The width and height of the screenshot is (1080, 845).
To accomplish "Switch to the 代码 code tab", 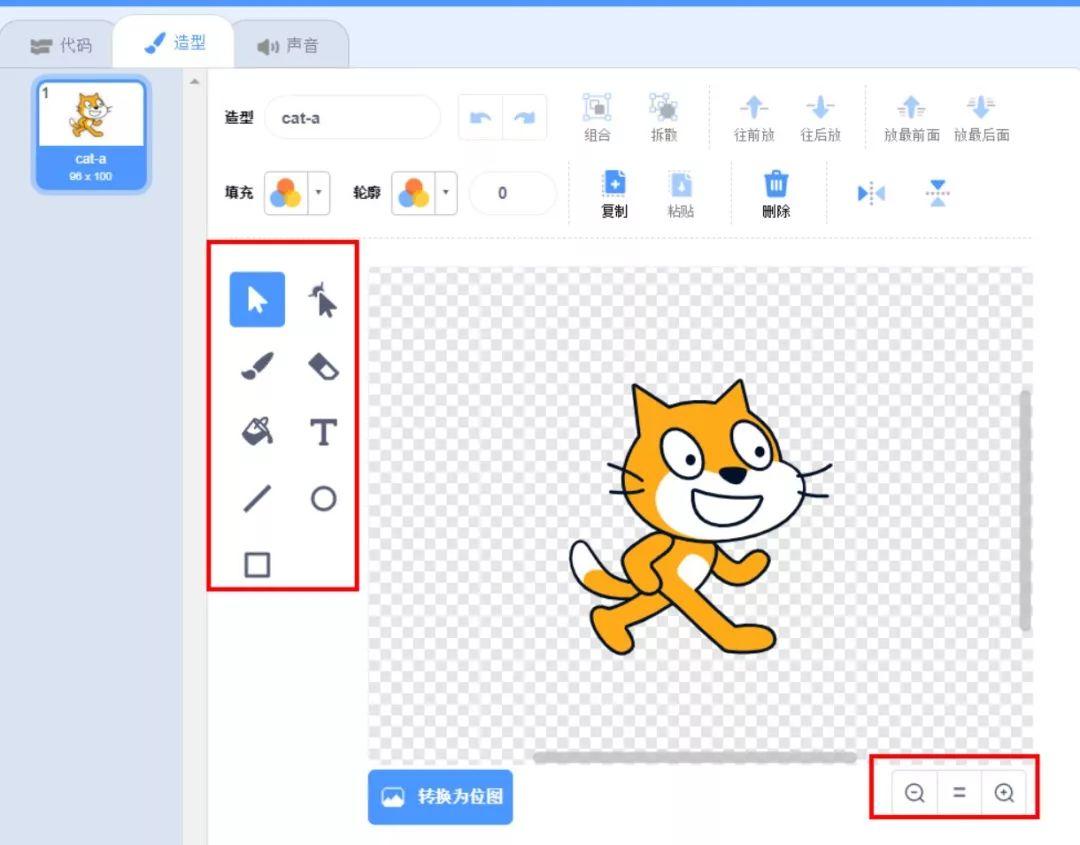I will coord(60,45).
